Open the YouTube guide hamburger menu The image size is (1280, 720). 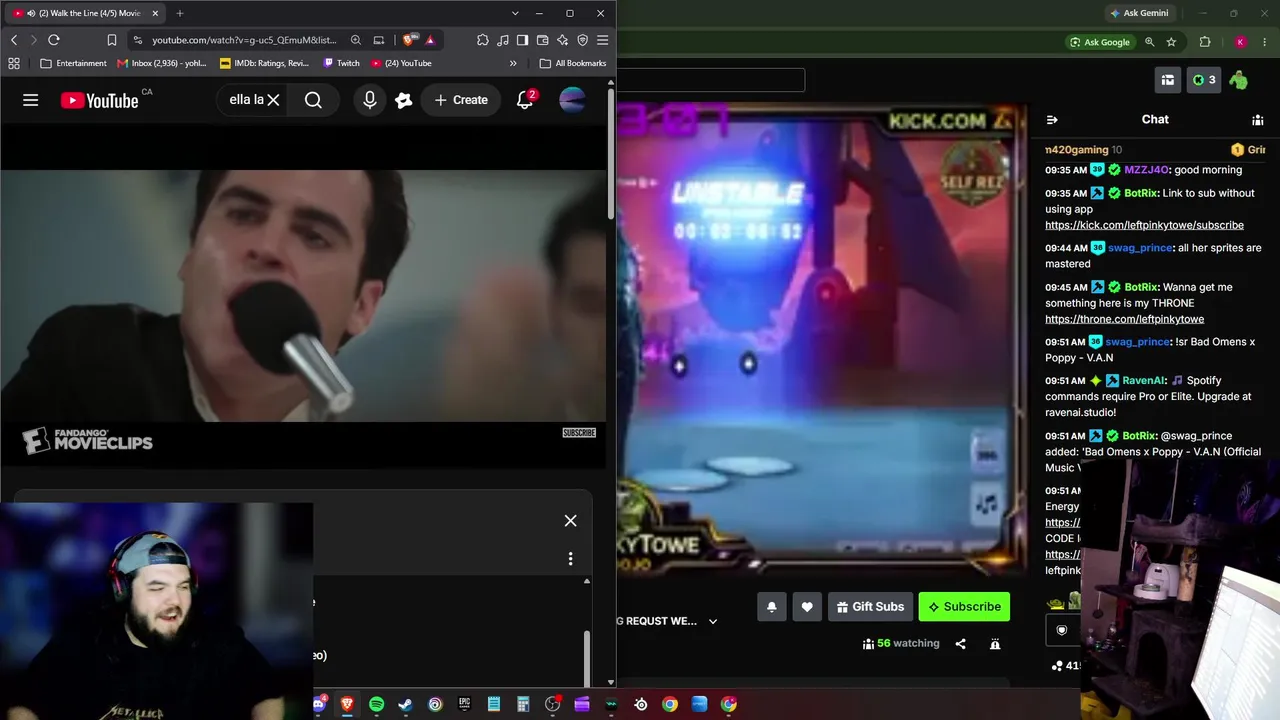coord(31,100)
